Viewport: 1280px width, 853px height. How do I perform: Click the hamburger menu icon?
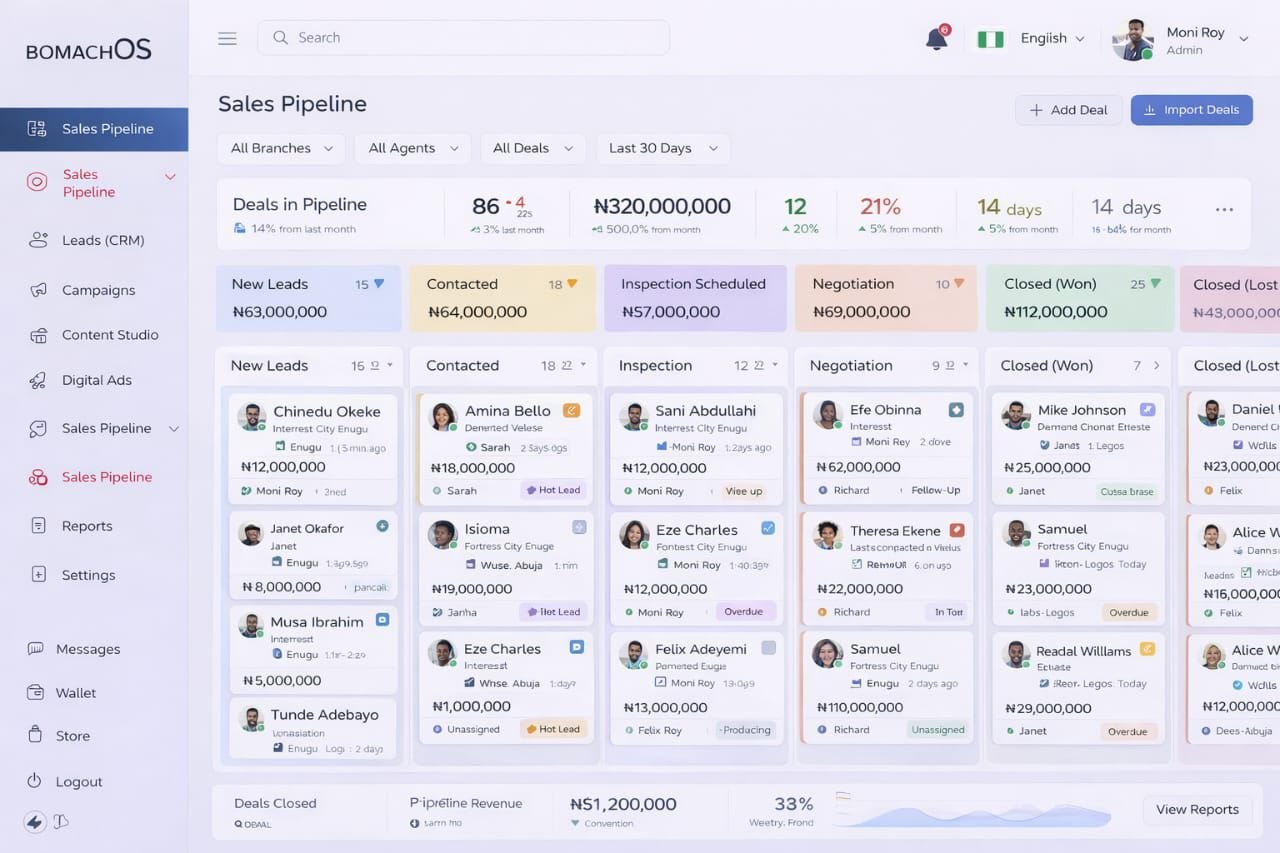click(227, 38)
